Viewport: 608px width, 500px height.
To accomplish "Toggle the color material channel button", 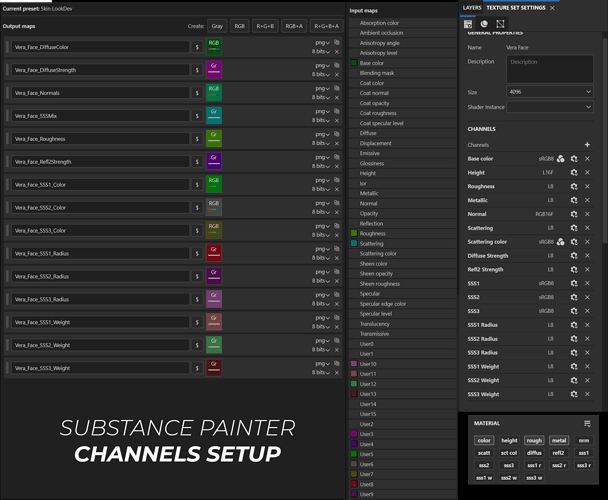I will (x=484, y=440).
